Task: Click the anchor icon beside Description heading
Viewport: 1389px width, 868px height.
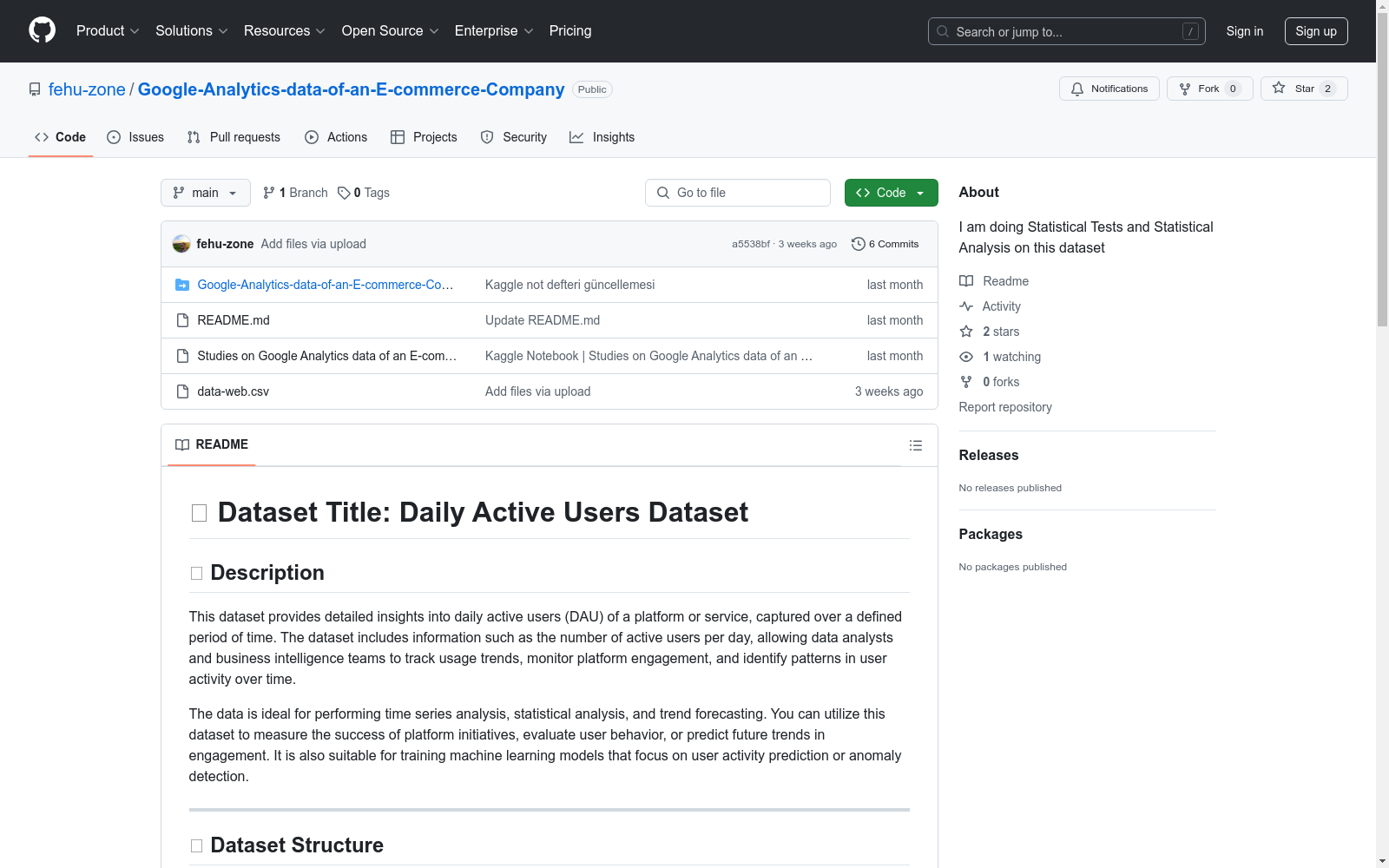Action: (196, 573)
